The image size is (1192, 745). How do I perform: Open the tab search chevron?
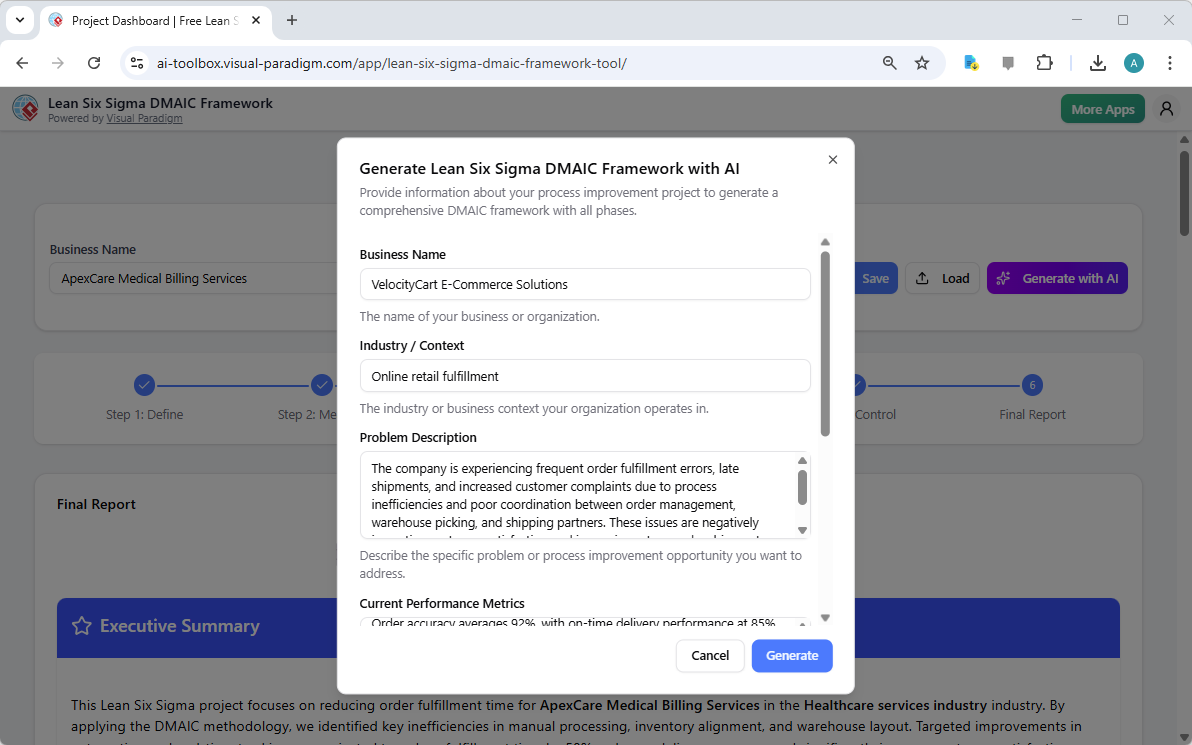pyautogui.click(x=19, y=20)
